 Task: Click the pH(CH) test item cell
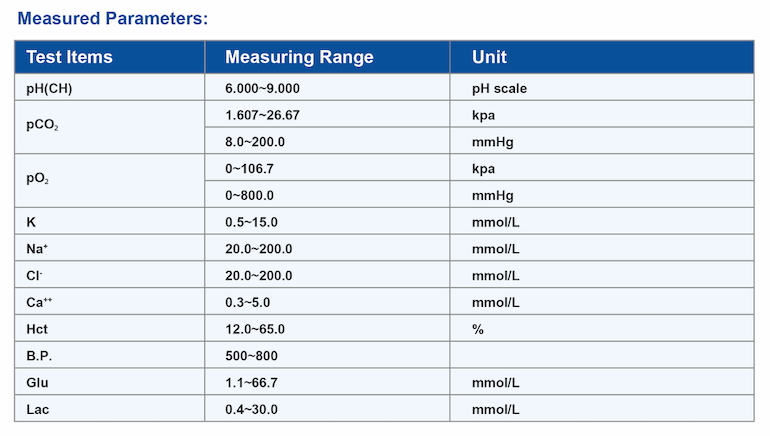point(49,88)
